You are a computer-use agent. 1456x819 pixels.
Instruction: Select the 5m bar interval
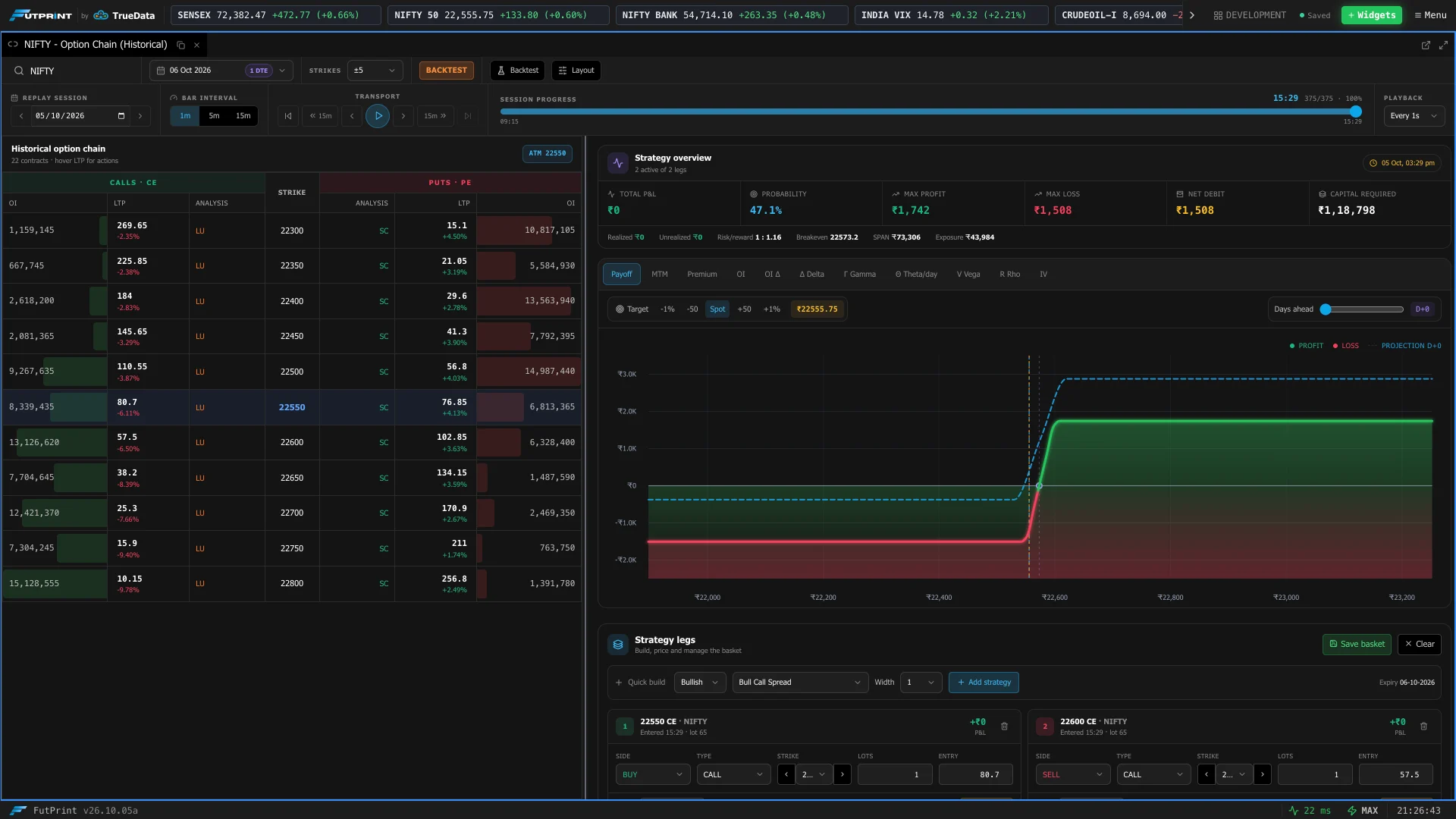(x=214, y=116)
